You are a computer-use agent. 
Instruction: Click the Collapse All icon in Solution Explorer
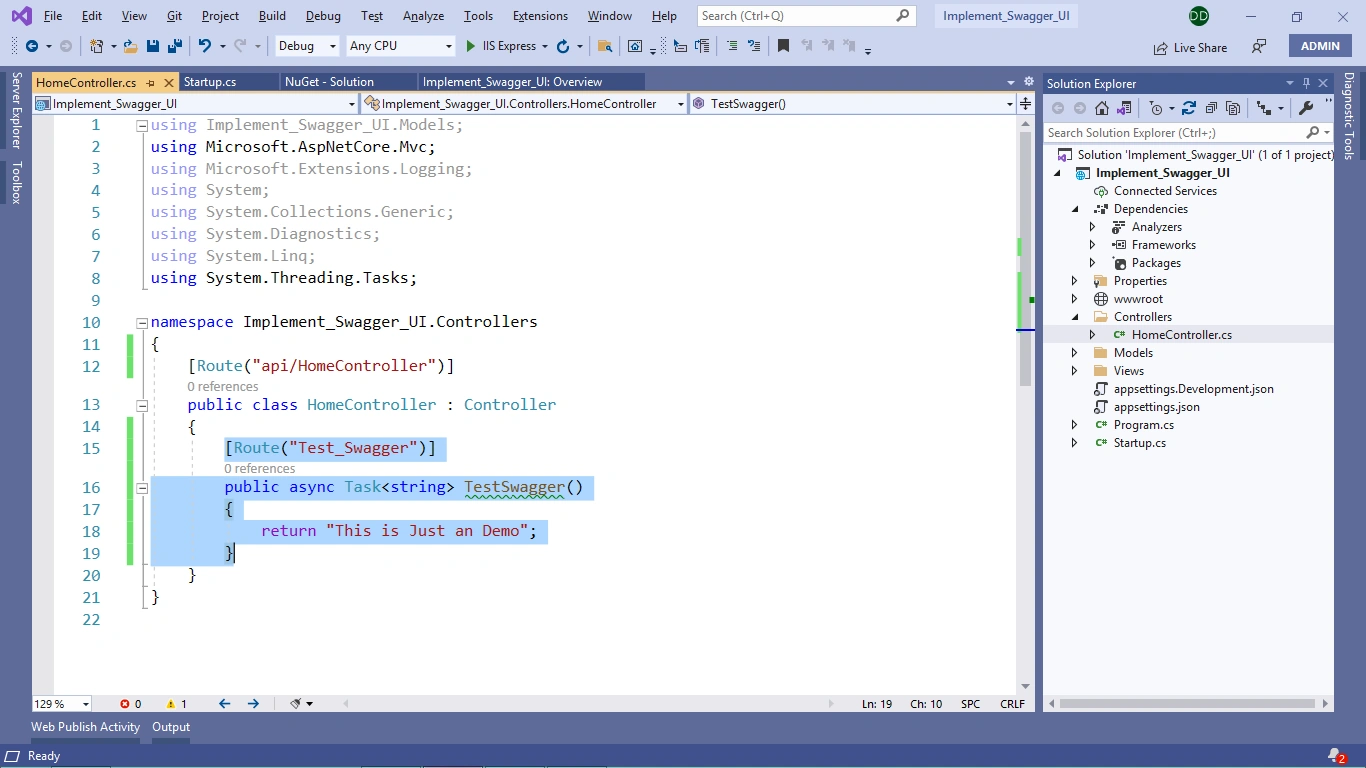tap(1211, 108)
